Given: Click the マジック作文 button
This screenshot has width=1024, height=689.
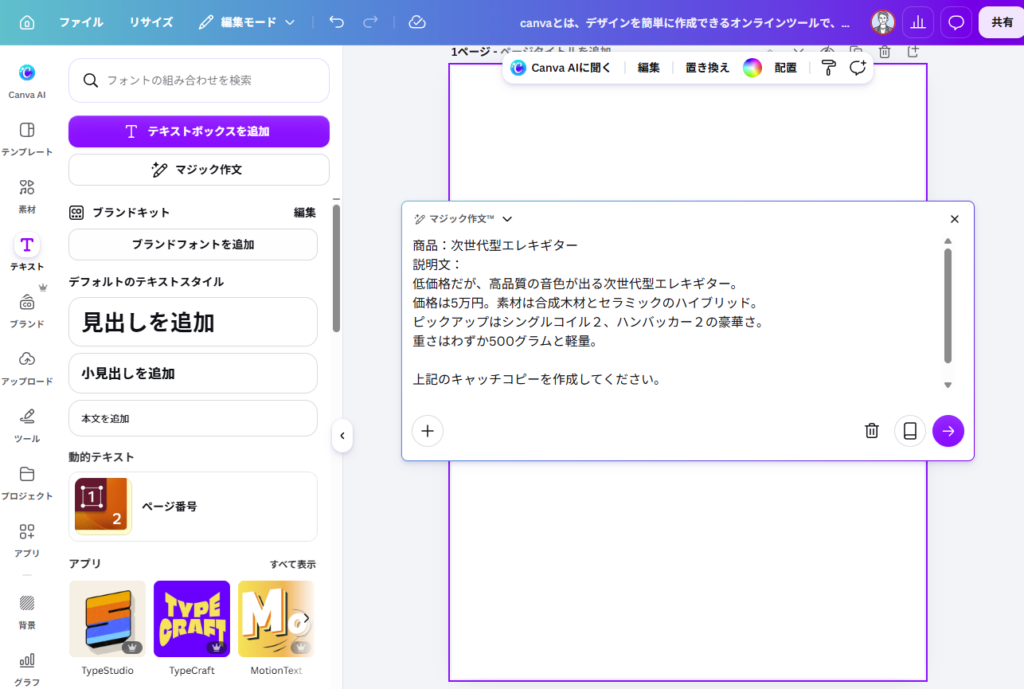Looking at the screenshot, I should [199, 170].
